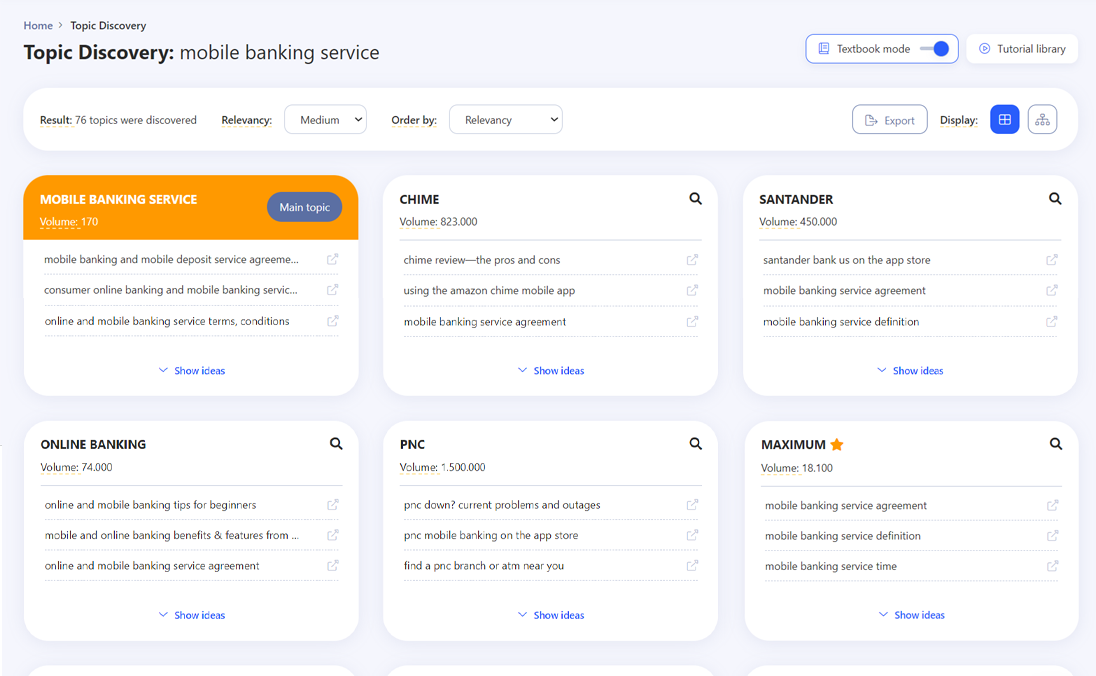Click 'online and mobile banking tips for beginners' text

[150, 505]
